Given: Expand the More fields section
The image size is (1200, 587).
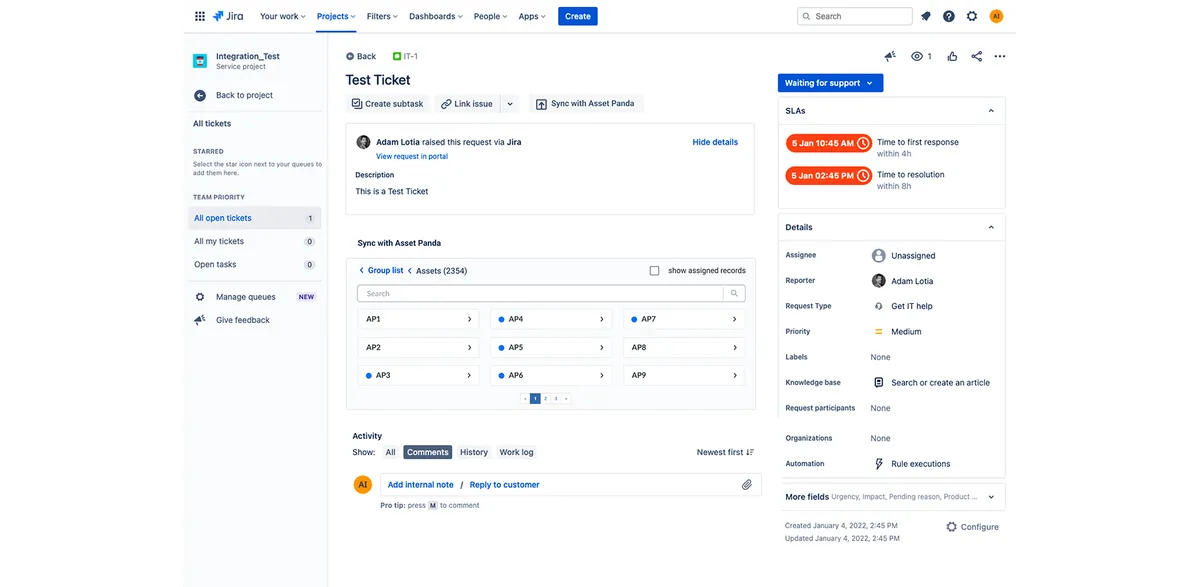Looking at the screenshot, I should pyautogui.click(x=991, y=496).
